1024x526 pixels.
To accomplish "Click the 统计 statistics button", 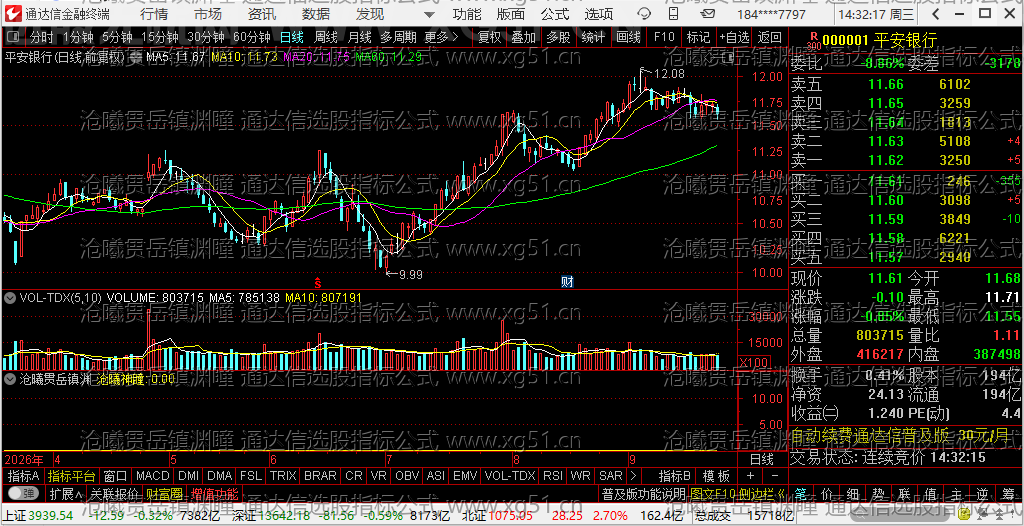I will (593, 38).
